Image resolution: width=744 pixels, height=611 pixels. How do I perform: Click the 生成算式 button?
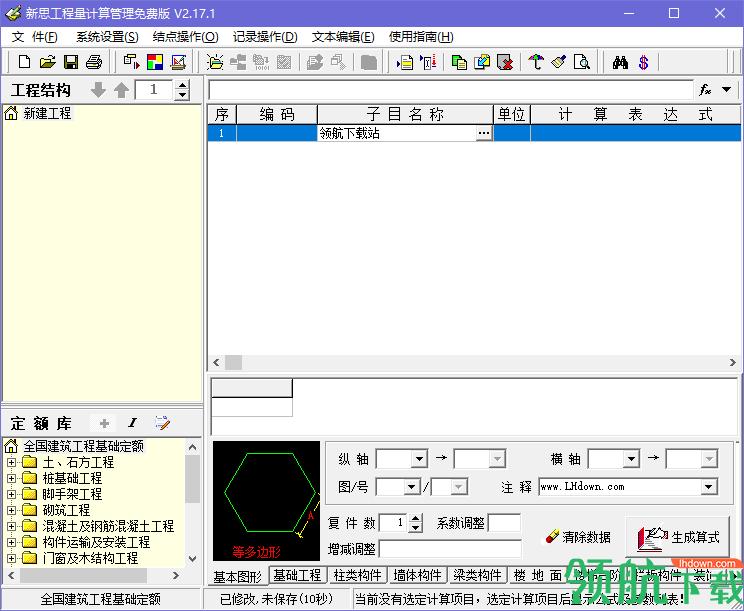[x=678, y=537]
